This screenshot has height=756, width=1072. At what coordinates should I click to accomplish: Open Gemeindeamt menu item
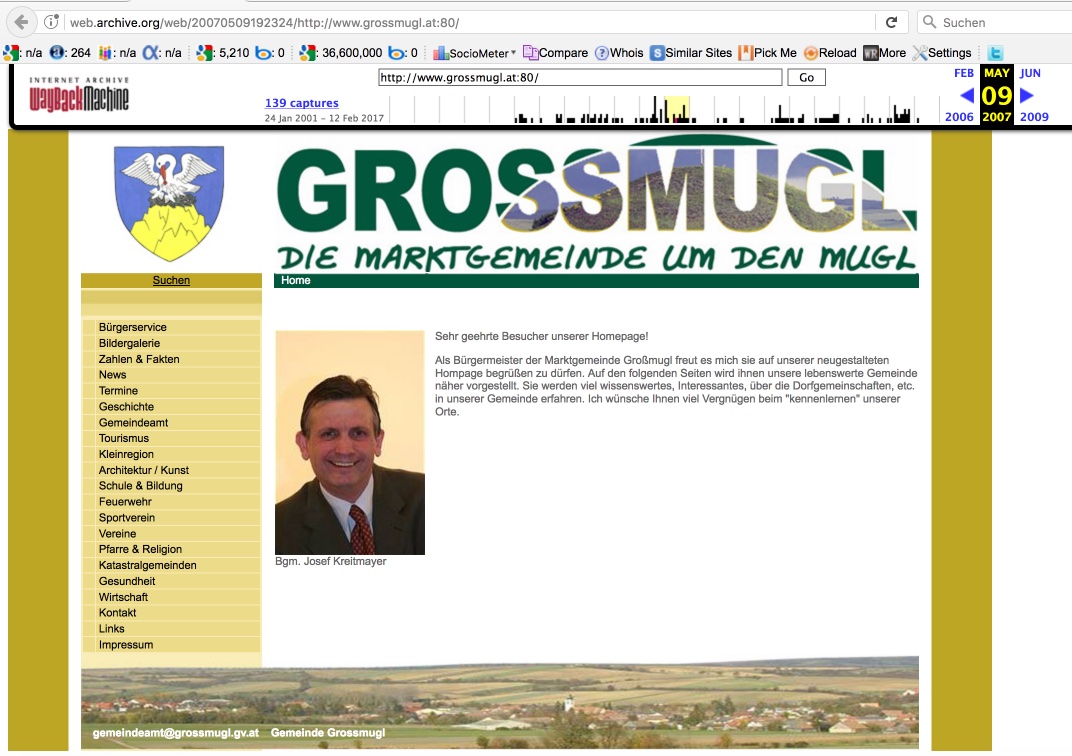coord(133,422)
